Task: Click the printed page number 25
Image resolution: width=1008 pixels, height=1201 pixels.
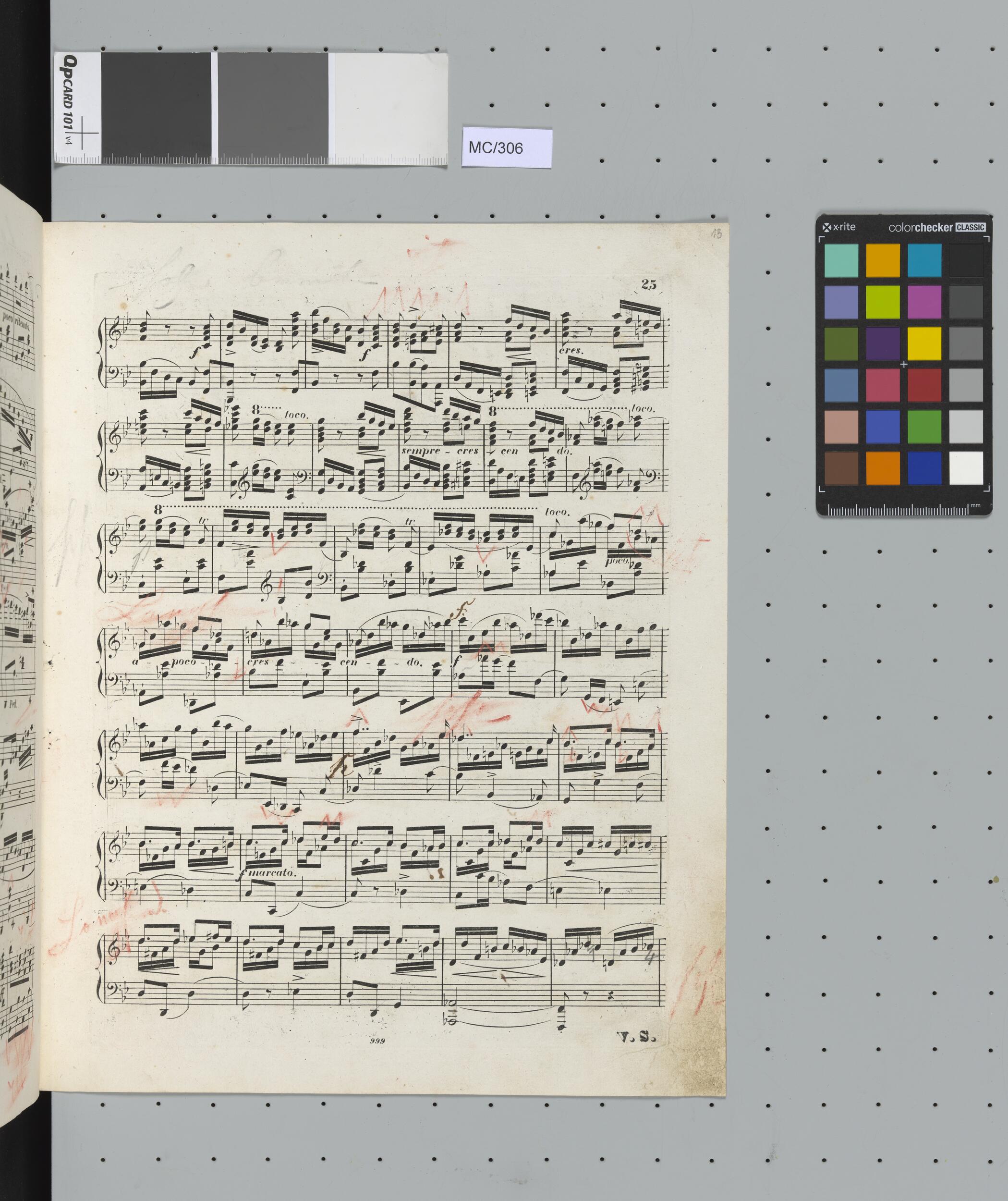Action: tap(649, 285)
